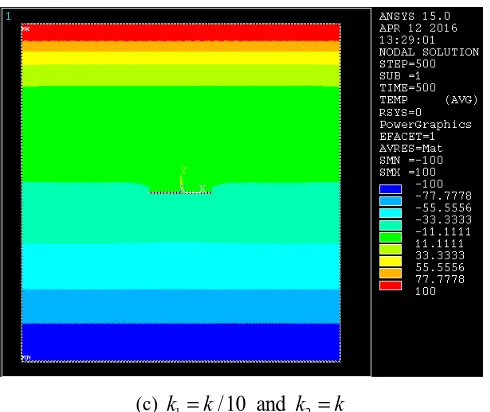Click the '33.3333' legend value
This screenshot has height=412, width=490.
[440, 255]
